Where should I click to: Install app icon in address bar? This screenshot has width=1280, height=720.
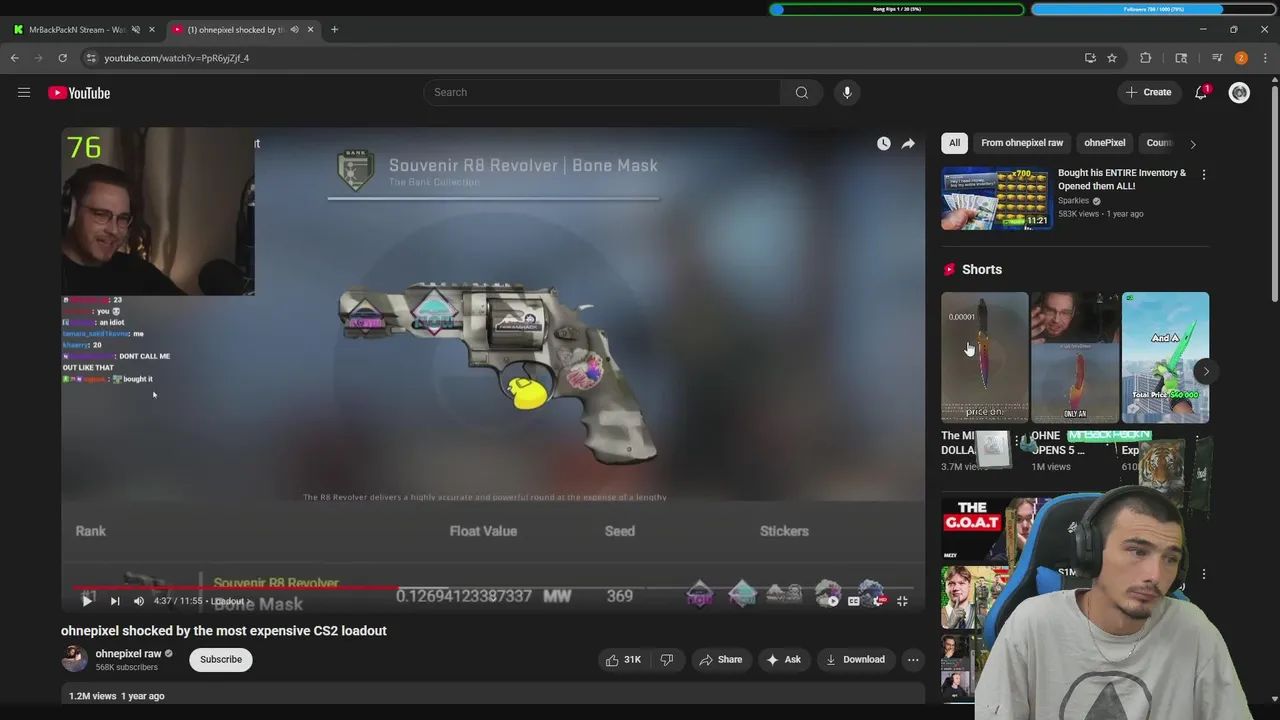click(x=1090, y=58)
